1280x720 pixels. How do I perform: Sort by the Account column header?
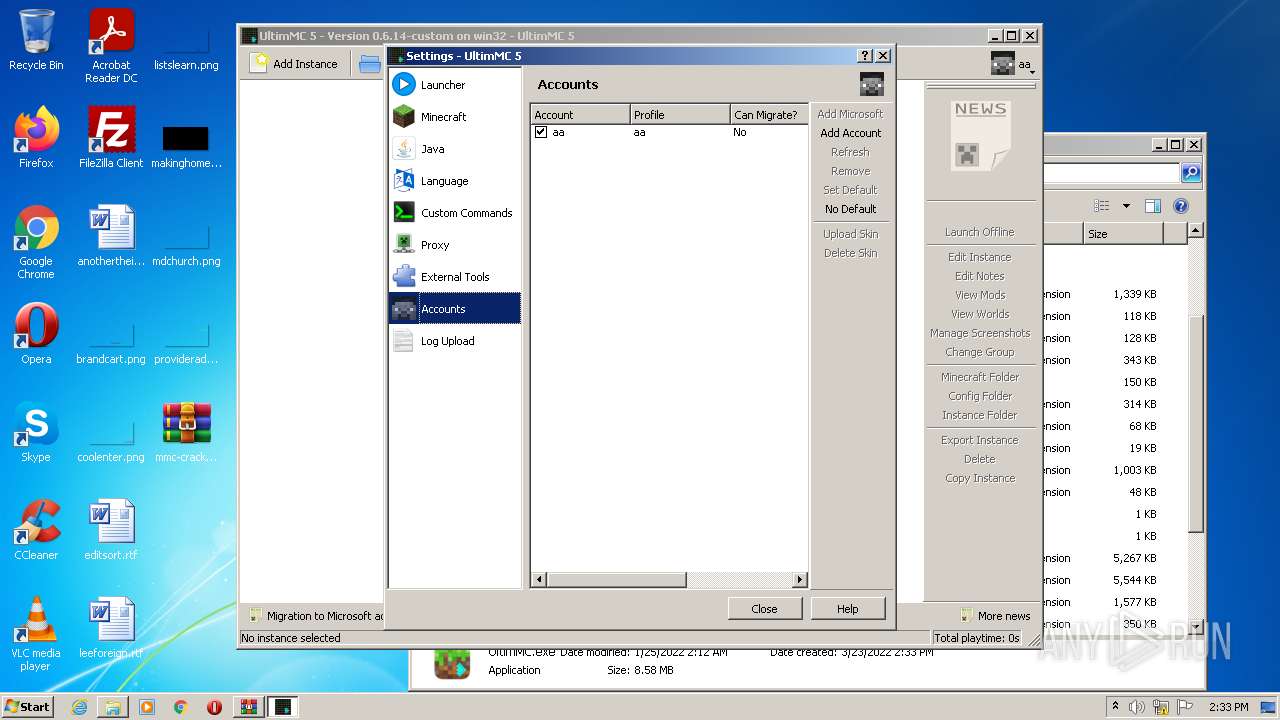(580, 115)
